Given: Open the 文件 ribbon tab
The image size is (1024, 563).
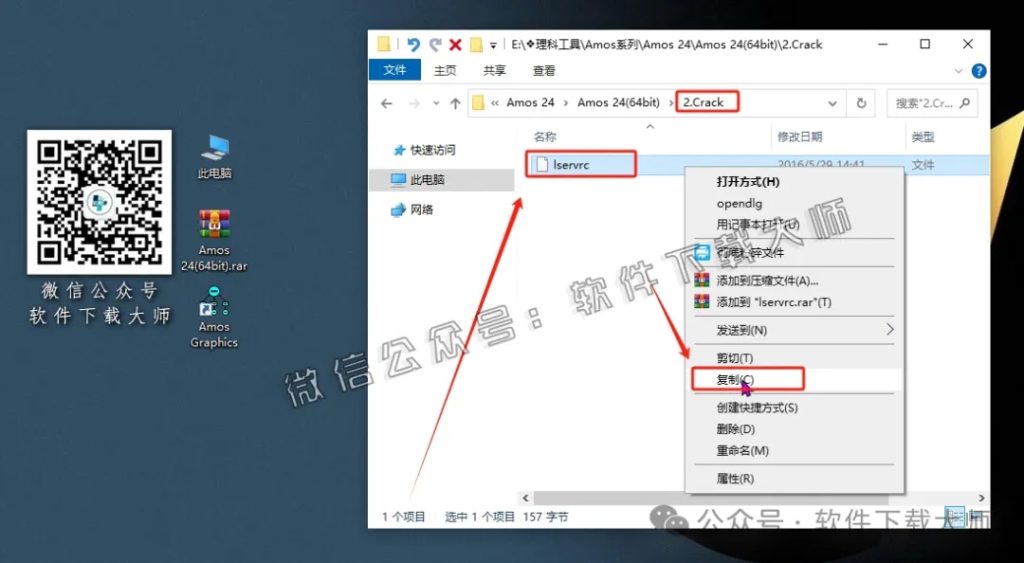Looking at the screenshot, I should pyautogui.click(x=394, y=70).
